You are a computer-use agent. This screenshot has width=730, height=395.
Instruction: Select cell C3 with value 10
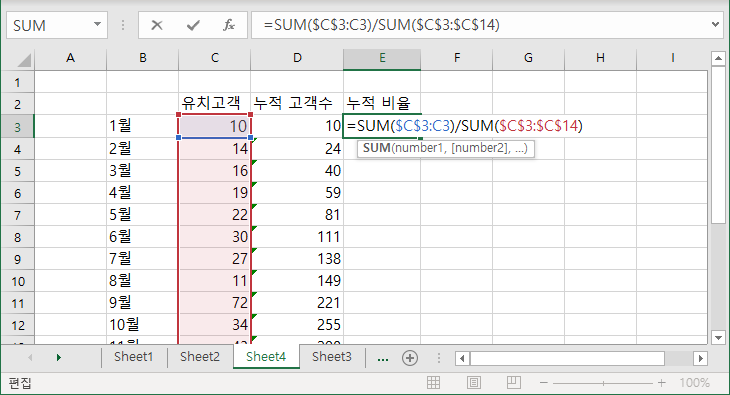click(x=215, y=126)
